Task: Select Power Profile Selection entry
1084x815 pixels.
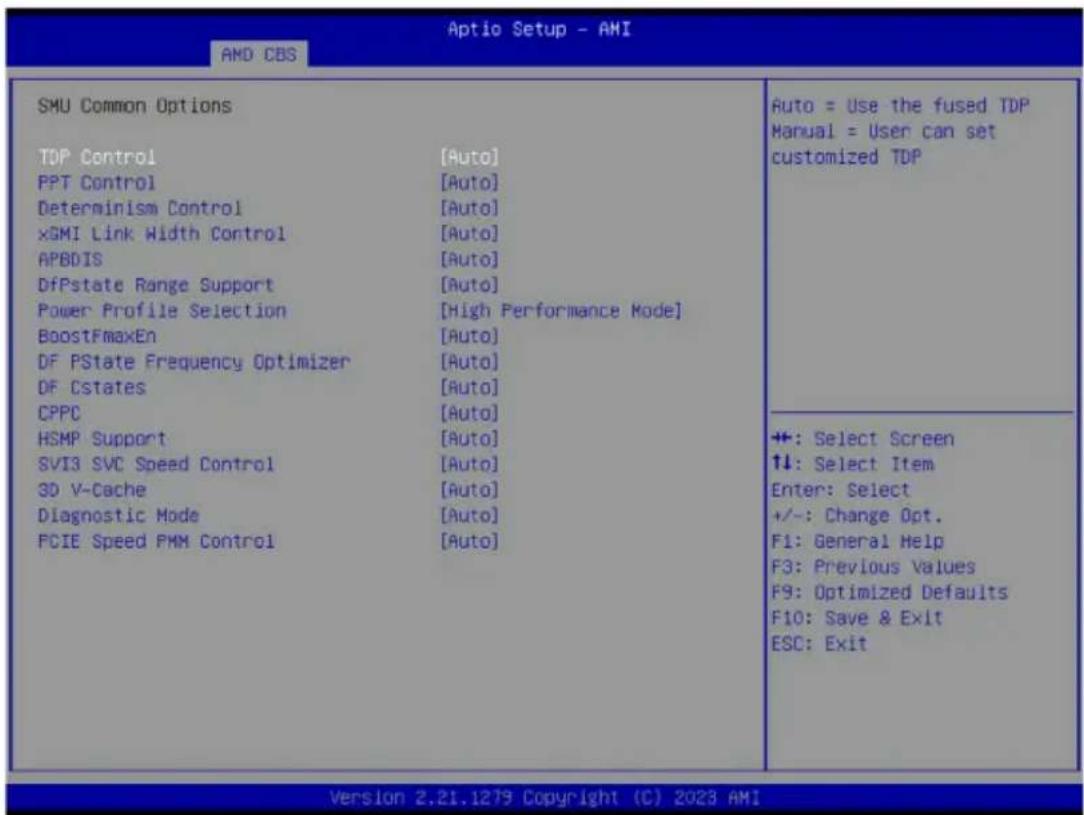Action: click(162, 310)
